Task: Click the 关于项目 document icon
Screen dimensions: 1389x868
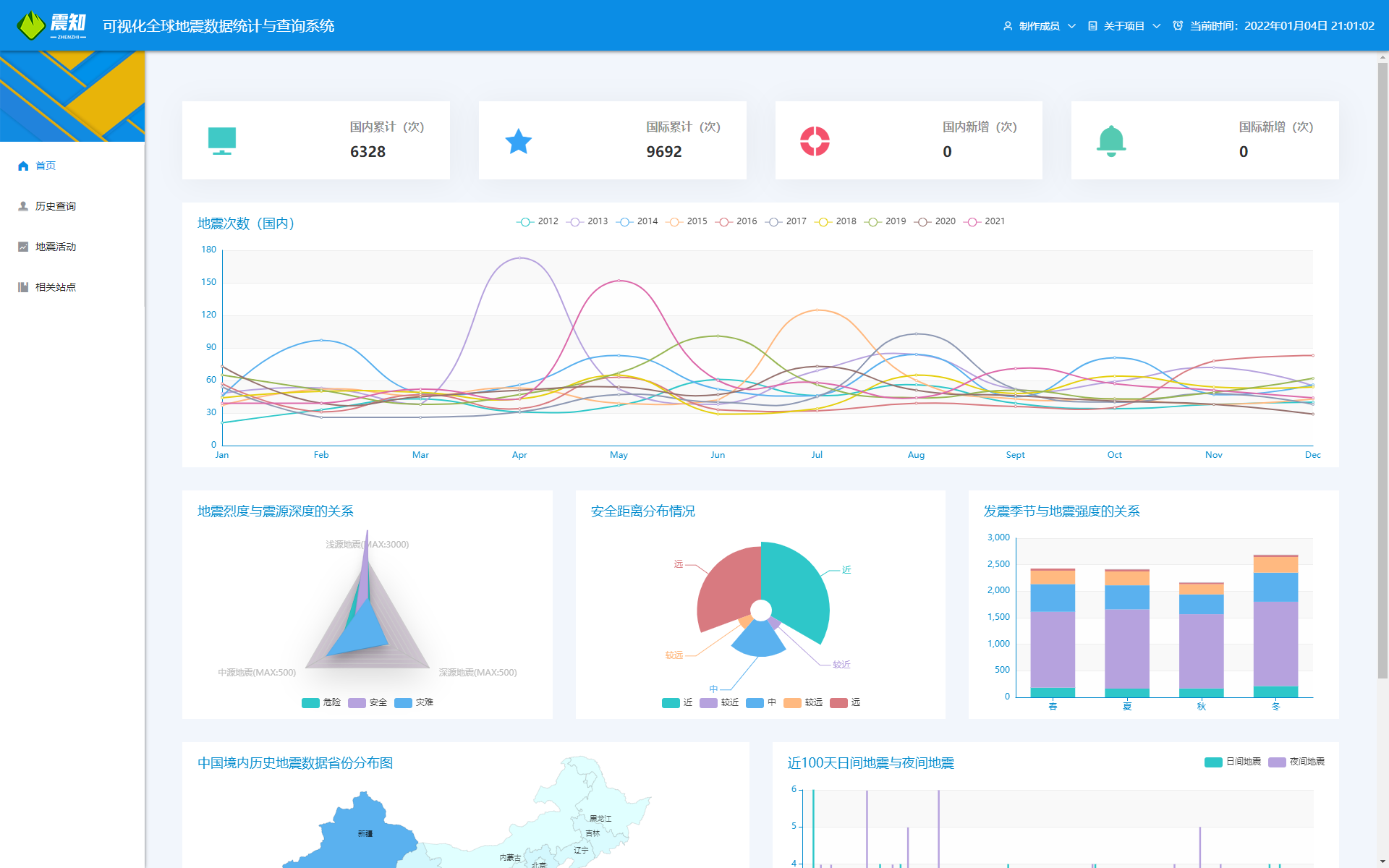Action: [1092, 26]
